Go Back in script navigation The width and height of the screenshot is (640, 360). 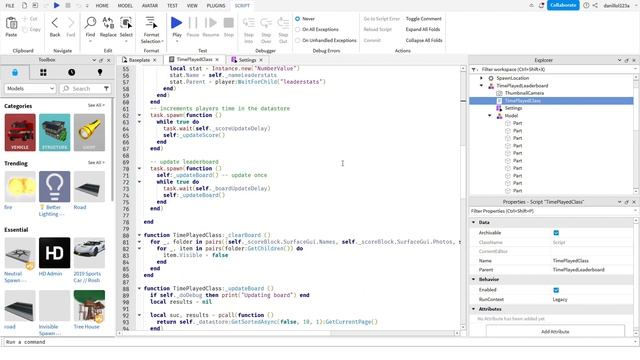[55, 23]
